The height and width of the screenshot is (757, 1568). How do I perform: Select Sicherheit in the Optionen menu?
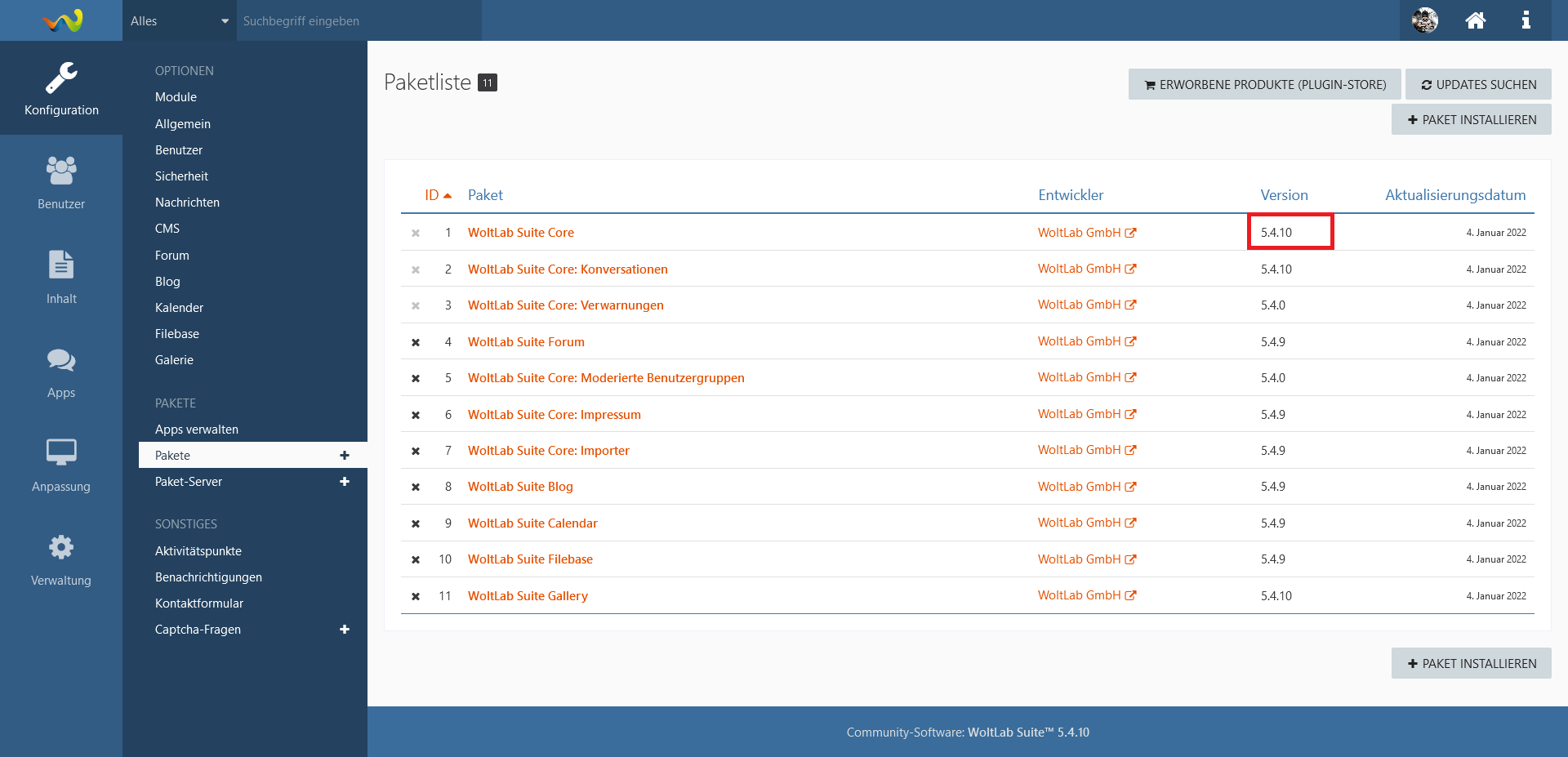181,176
